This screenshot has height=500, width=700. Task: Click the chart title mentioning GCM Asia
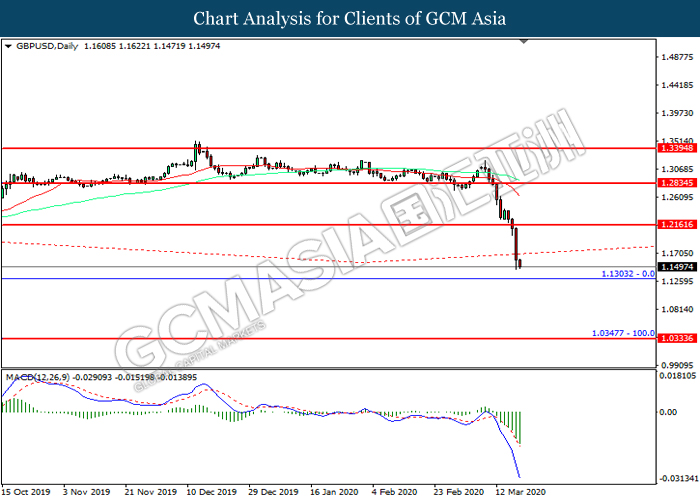350,18
